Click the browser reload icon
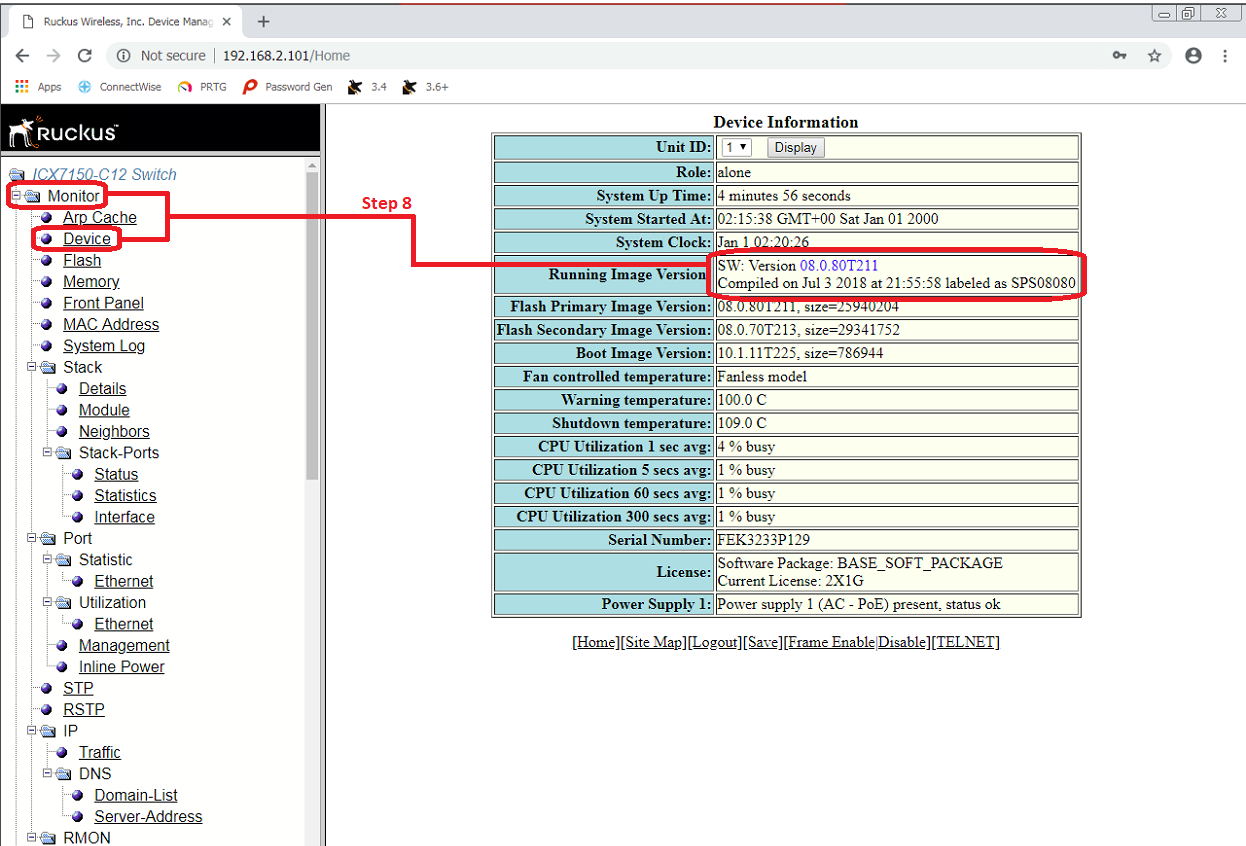 coord(85,56)
